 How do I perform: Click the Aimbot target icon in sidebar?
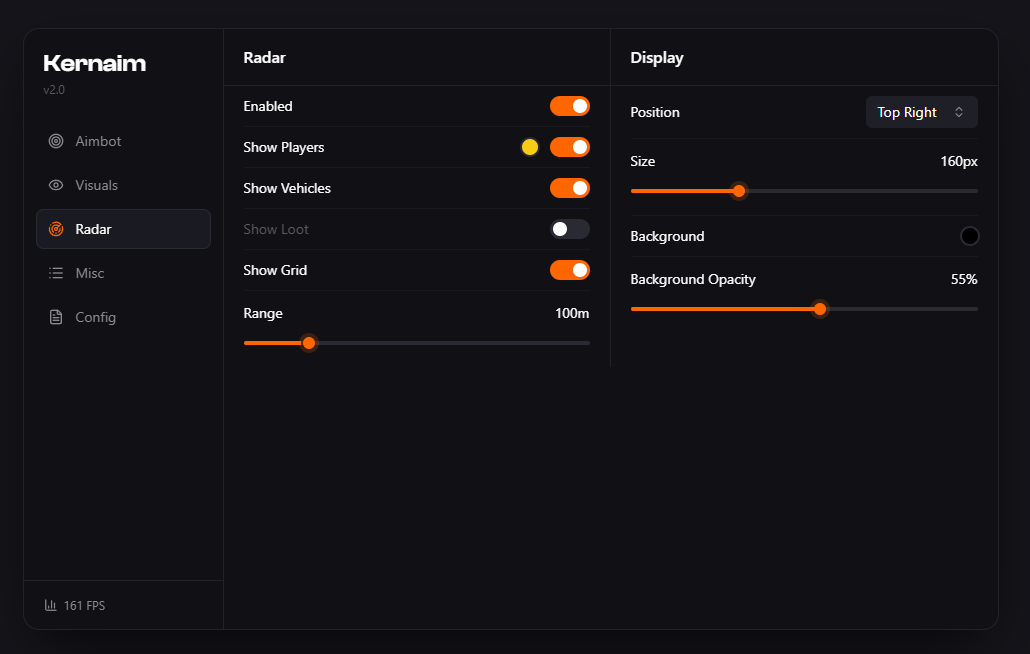point(56,141)
